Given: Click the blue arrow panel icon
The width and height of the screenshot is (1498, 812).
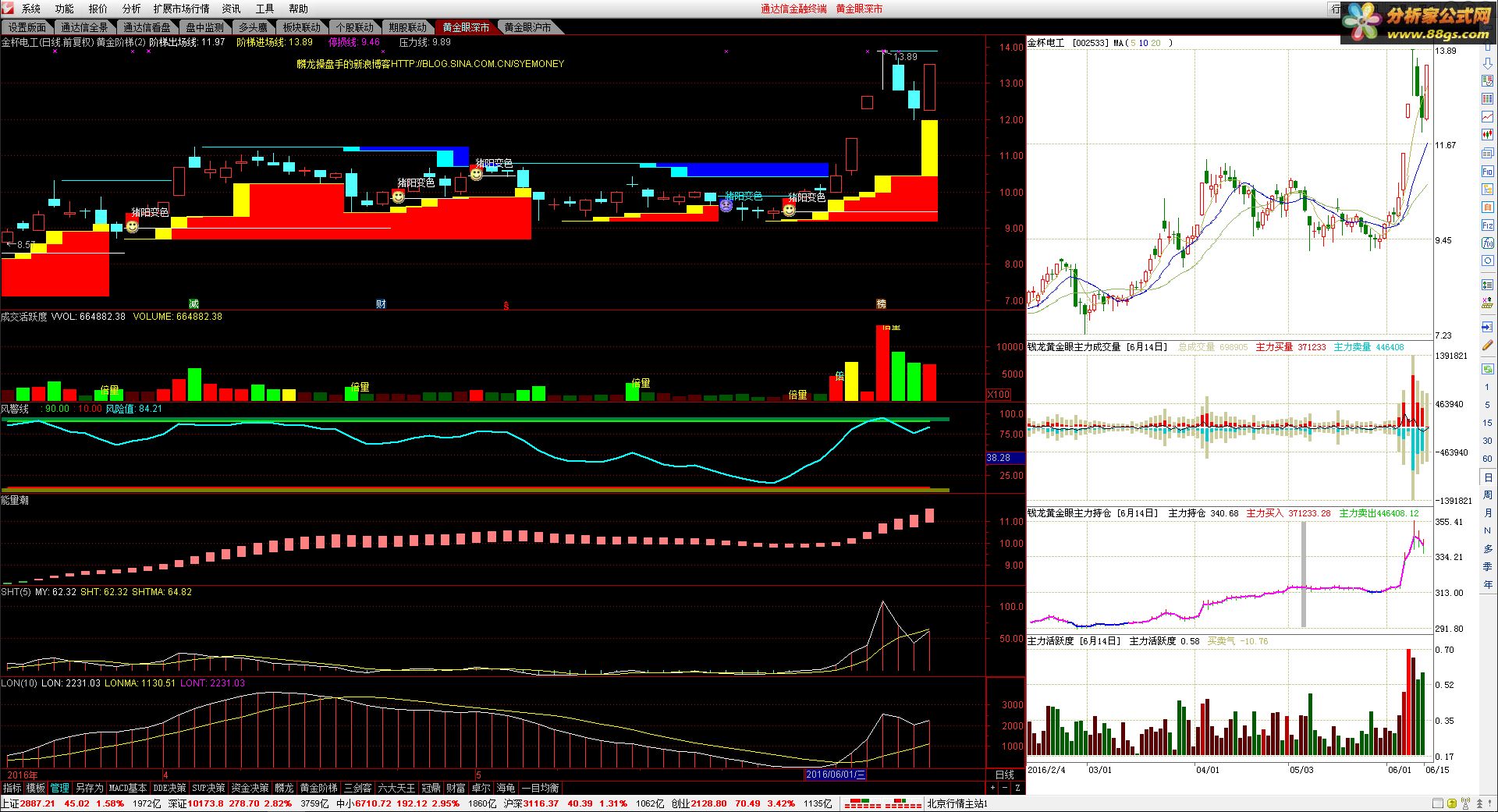Looking at the screenshot, I should pos(1487,326).
